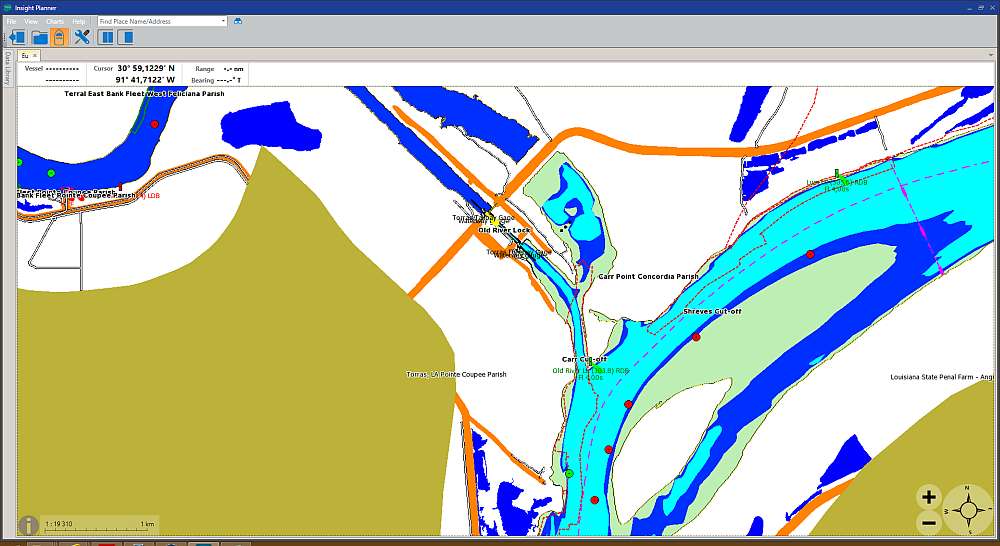Open the File menu
Screen dimensions: 1000x546
pyautogui.click(x=11, y=21)
